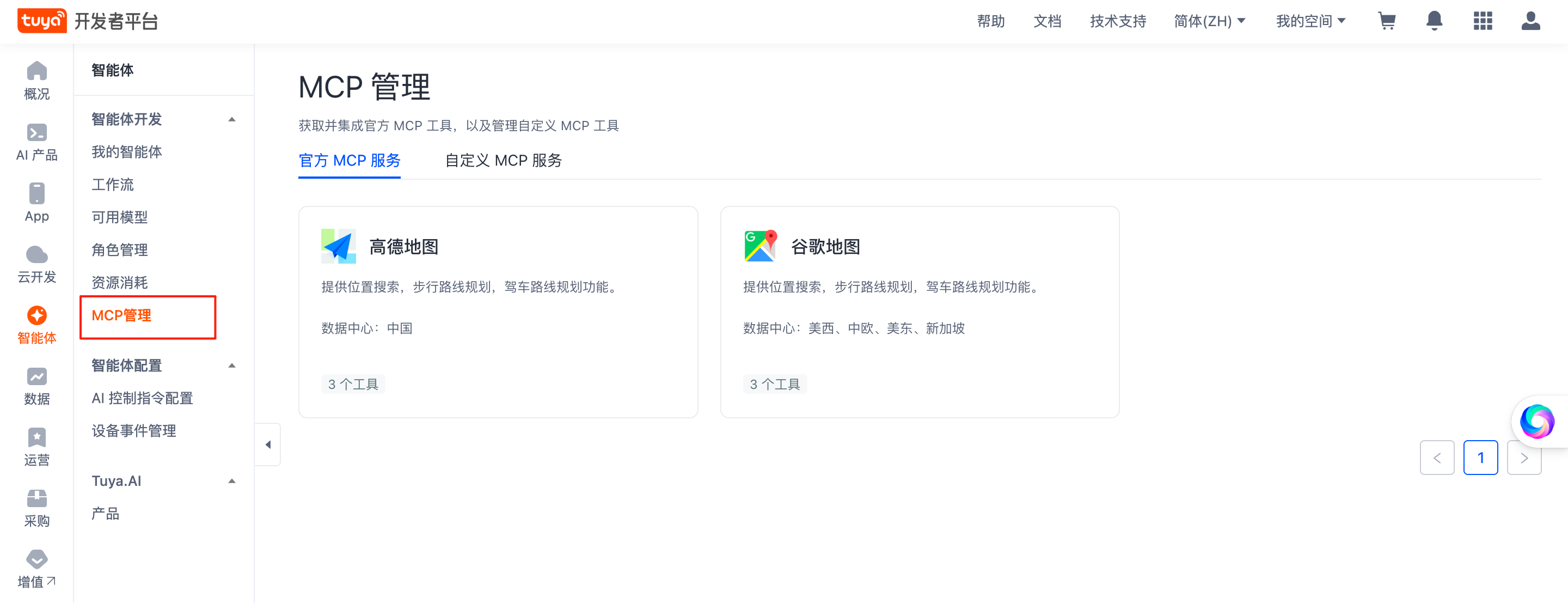The height and width of the screenshot is (603, 1568).
Task: Click the 文档 link in header
Action: [x=1047, y=21]
